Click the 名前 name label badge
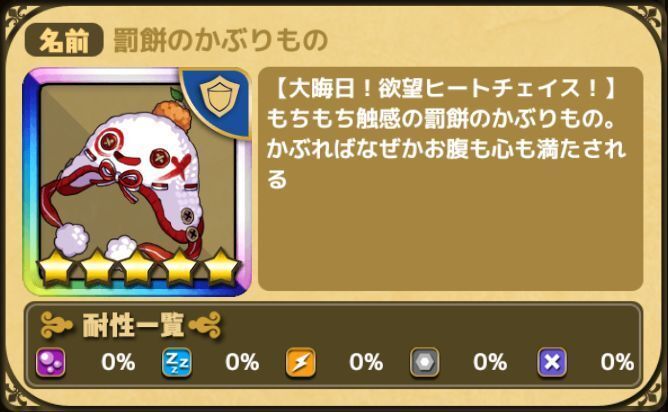The height and width of the screenshot is (412, 668). [x=64, y=40]
